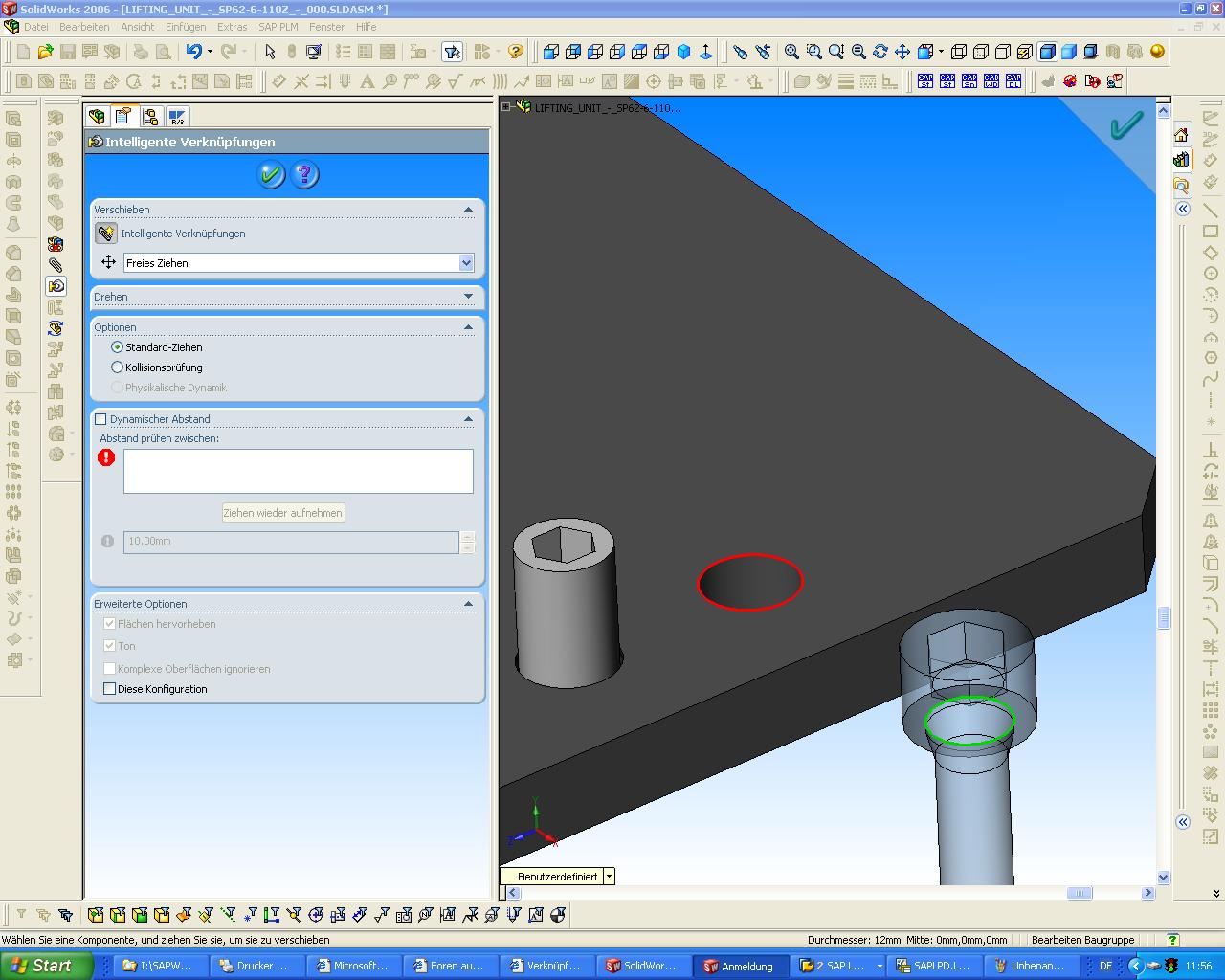Select the arrow cursor tool
This screenshot has width=1225, height=980.
click(270, 52)
